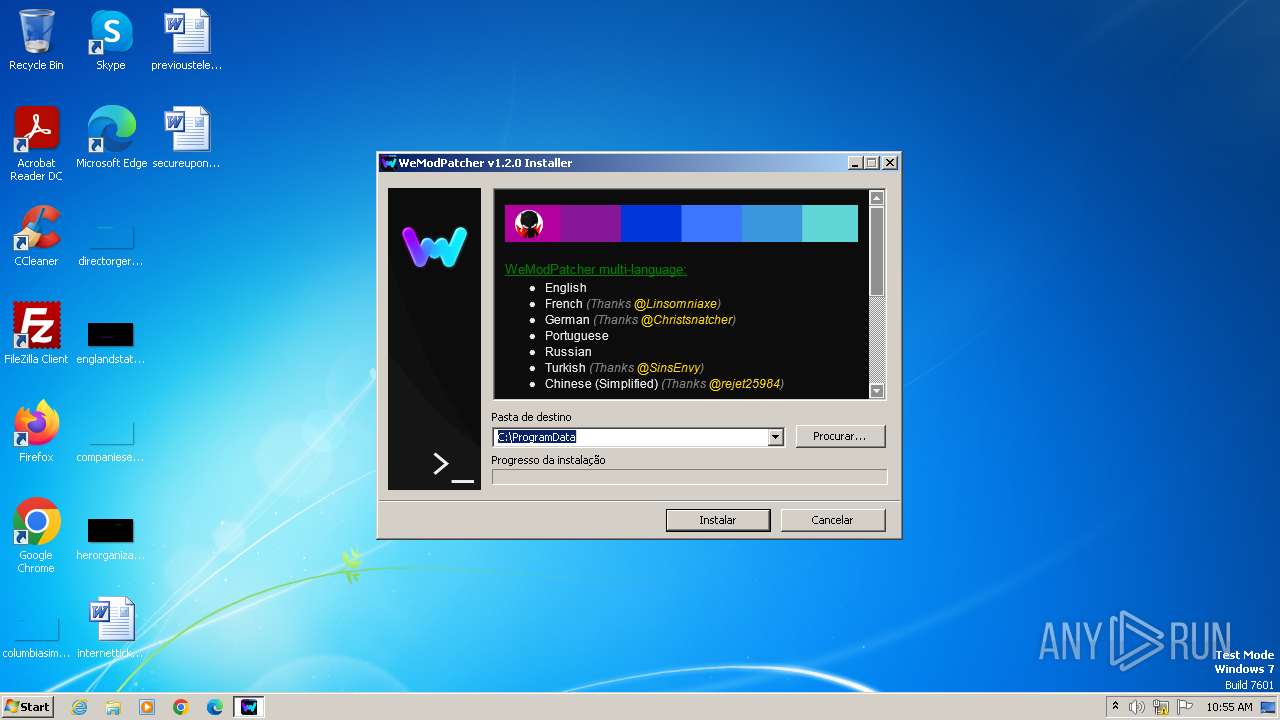Show hidden system tray icons
The width and height of the screenshot is (1280, 720).
click(x=1115, y=706)
